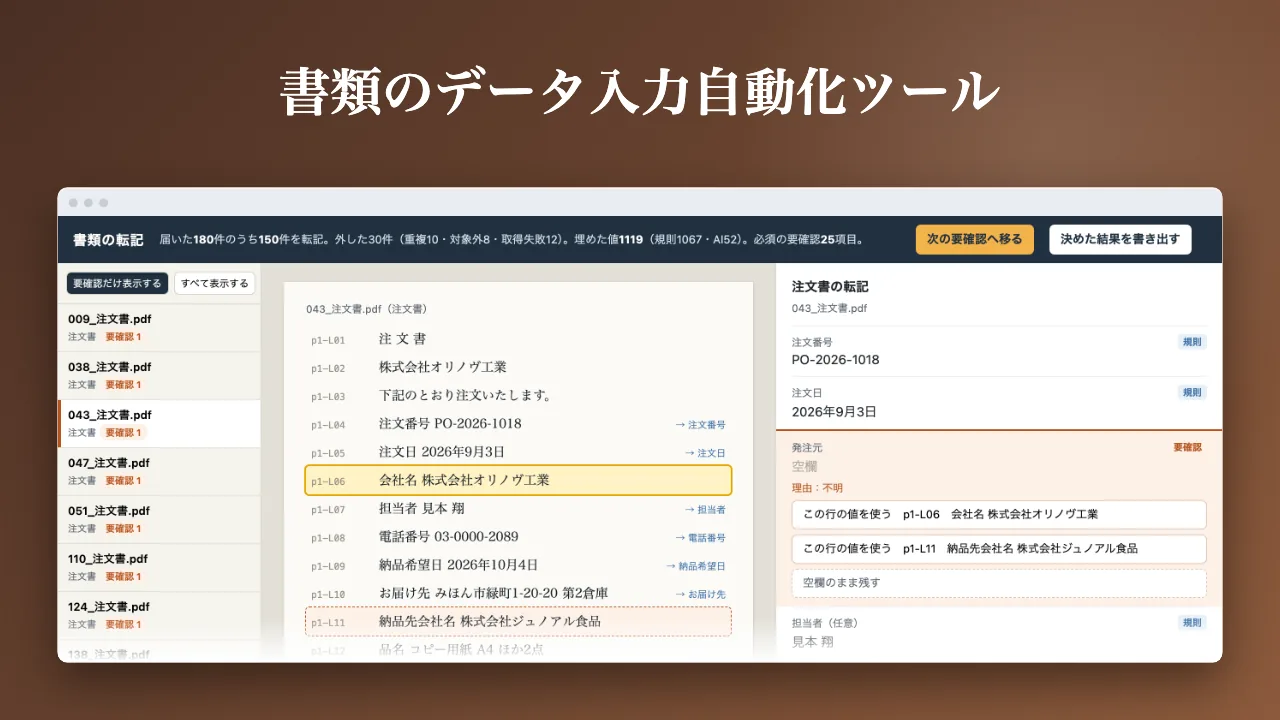The height and width of the screenshot is (720, 1280).
Task: Click the 注文日 value 2026年9月3日 in right panel
Action: pos(834,412)
